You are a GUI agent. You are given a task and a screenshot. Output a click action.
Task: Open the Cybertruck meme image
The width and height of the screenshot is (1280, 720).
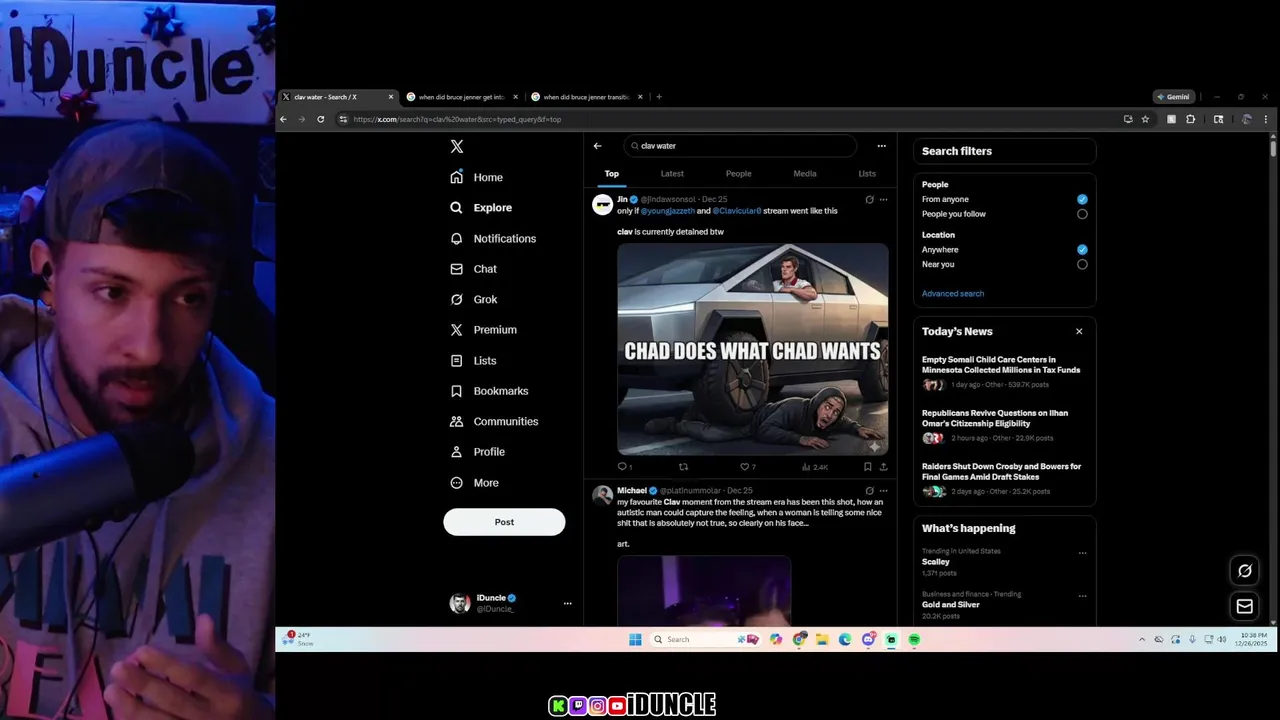click(752, 349)
